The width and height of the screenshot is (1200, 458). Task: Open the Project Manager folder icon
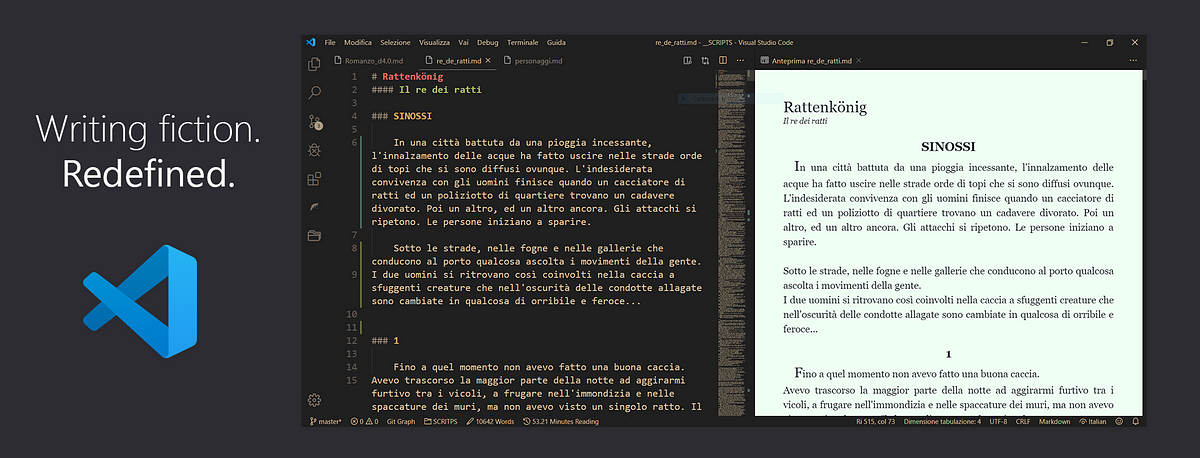tap(314, 236)
